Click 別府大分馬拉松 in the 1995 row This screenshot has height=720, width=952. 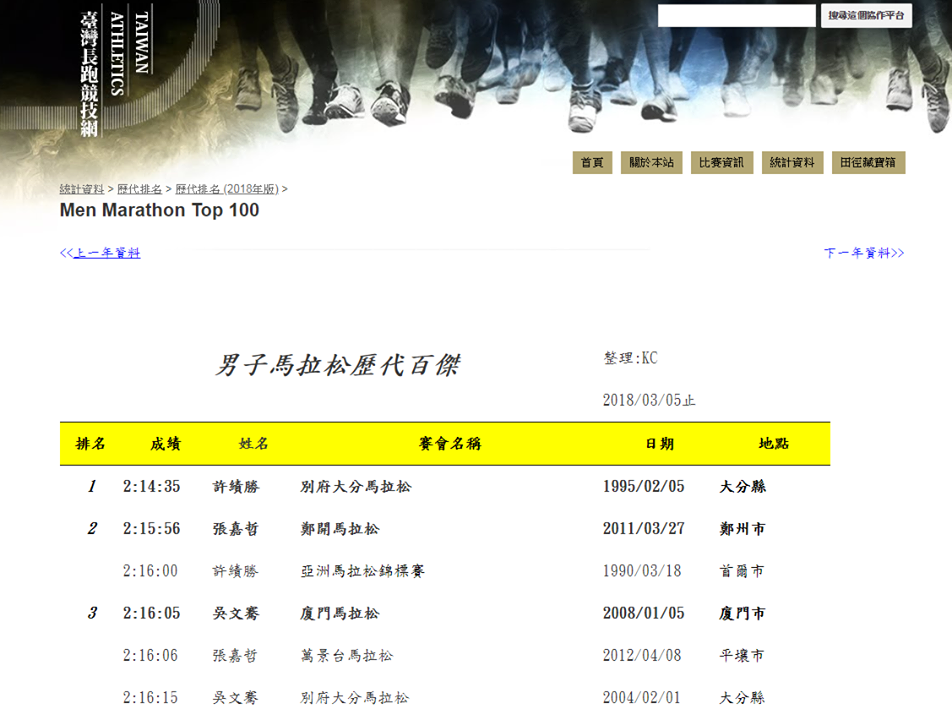[356, 486]
